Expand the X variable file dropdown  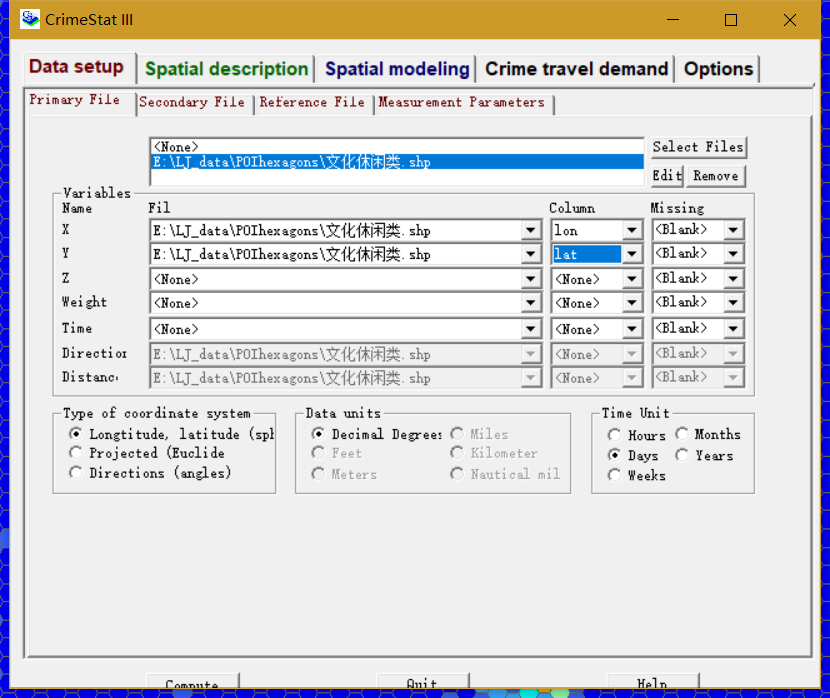coord(530,230)
